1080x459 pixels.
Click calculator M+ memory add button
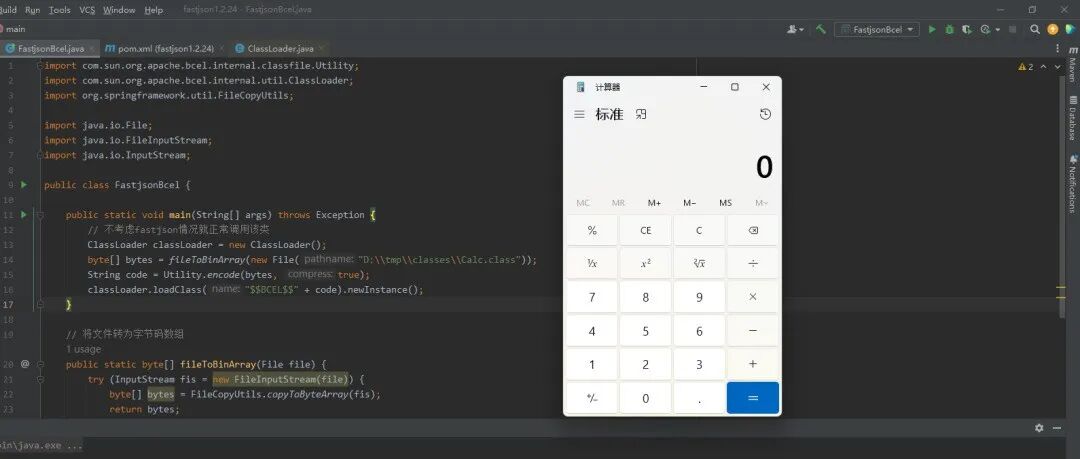pyautogui.click(x=654, y=203)
